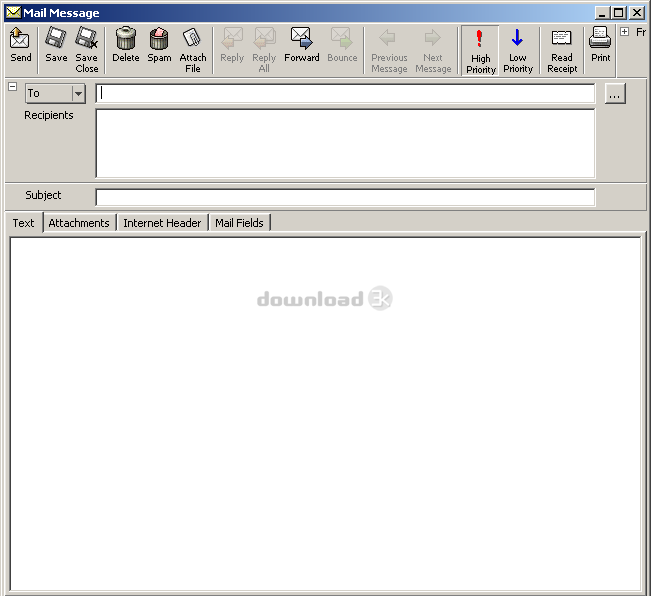The image size is (651, 596).
Task: Click inside the Recipients list box
Action: 345,144
